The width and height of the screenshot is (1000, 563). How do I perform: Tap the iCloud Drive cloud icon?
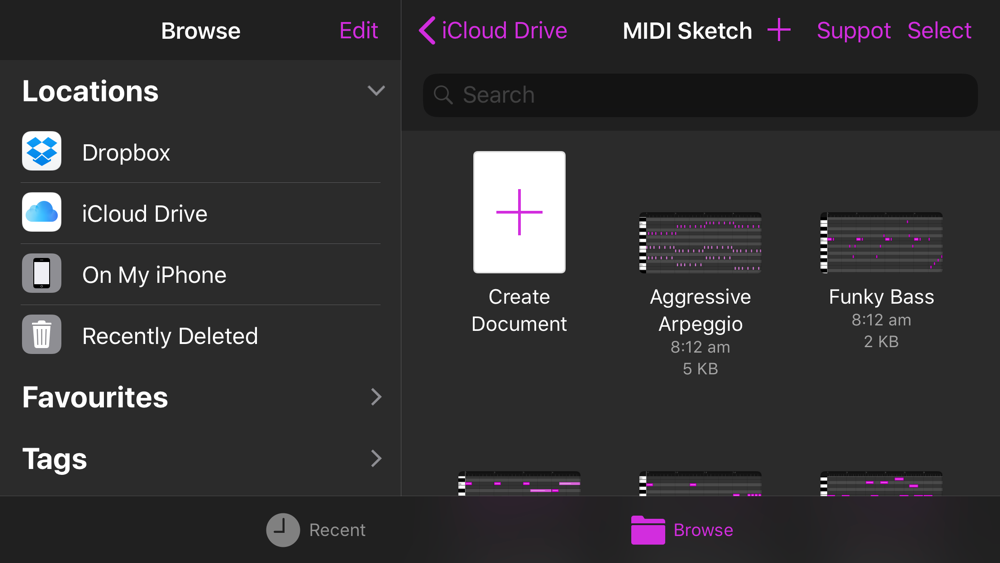coord(41,212)
